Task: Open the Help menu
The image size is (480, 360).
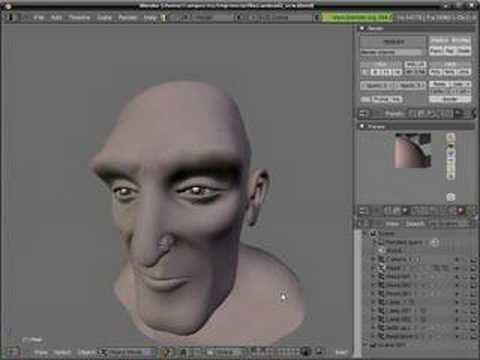Action: click(150, 17)
